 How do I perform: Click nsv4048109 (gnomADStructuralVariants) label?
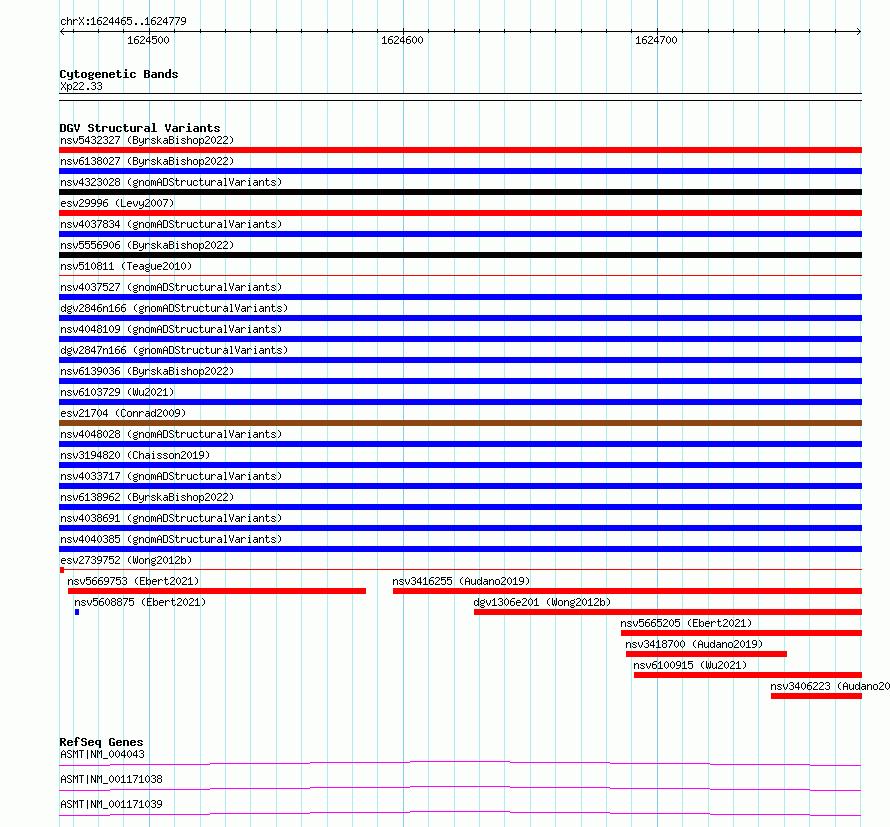click(171, 329)
